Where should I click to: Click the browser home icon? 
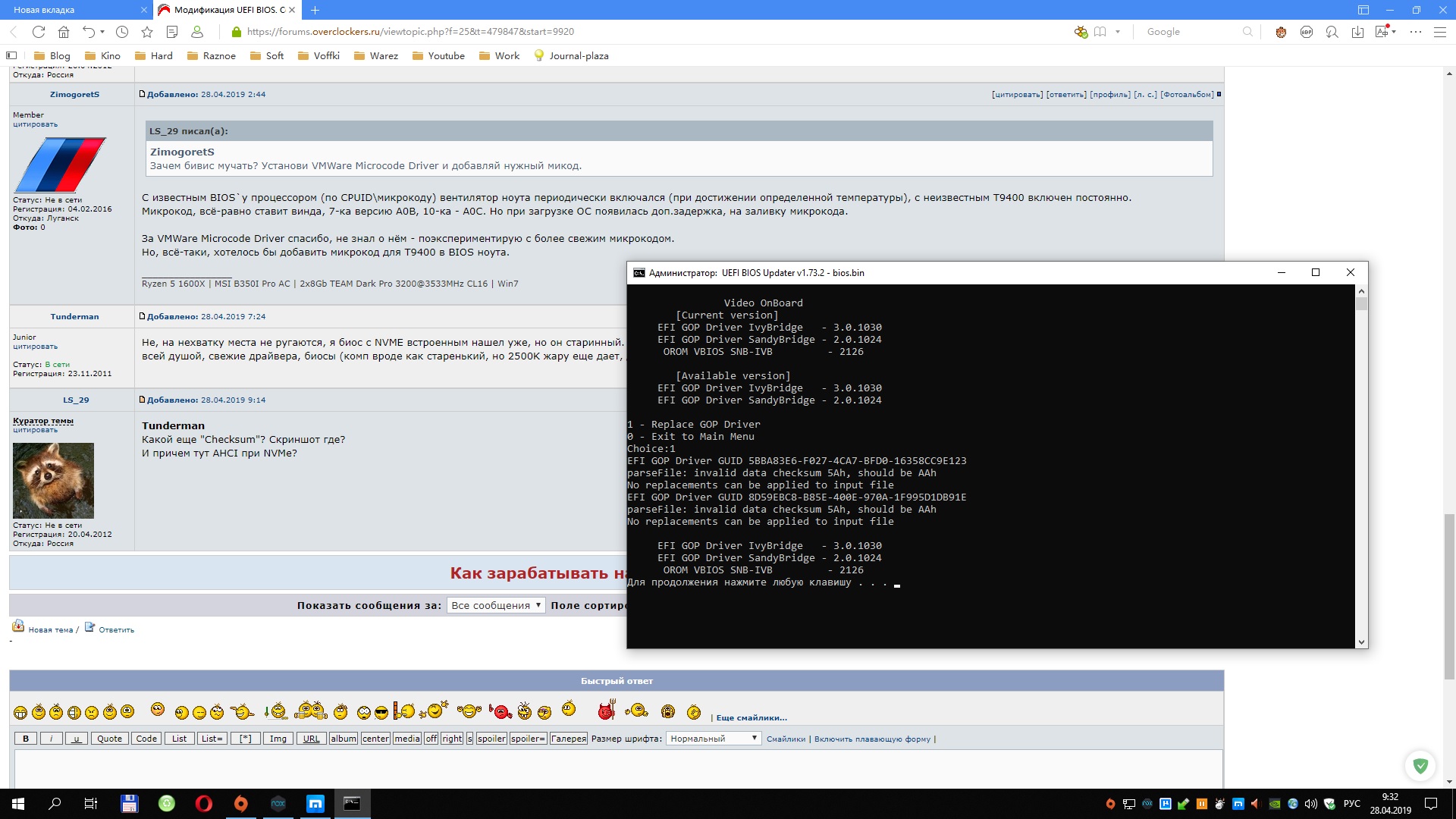pos(64,32)
